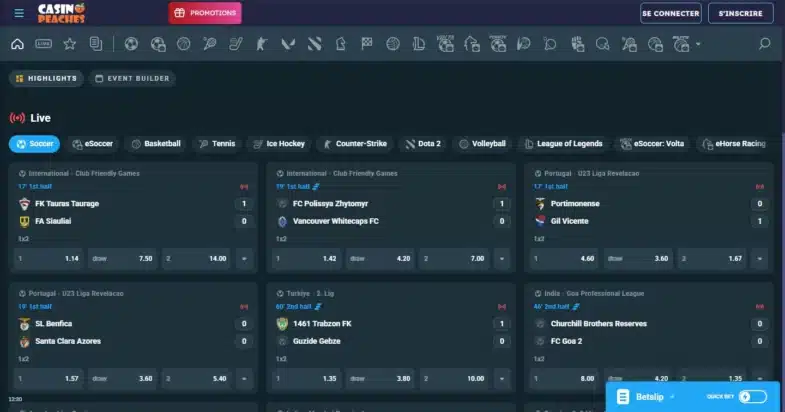Open the LIVE events icon
Viewport: 785px width, 412px height.
pyautogui.click(x=44, y=44)
